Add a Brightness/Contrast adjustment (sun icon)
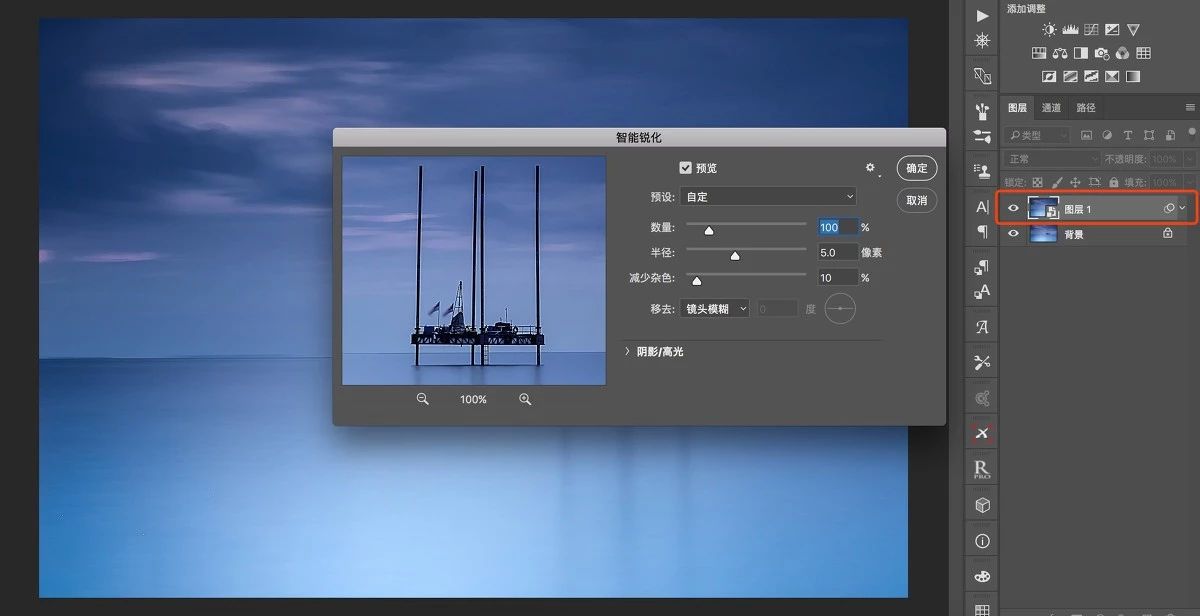This screenshot has height=616, width=1200. [1049, 30]
